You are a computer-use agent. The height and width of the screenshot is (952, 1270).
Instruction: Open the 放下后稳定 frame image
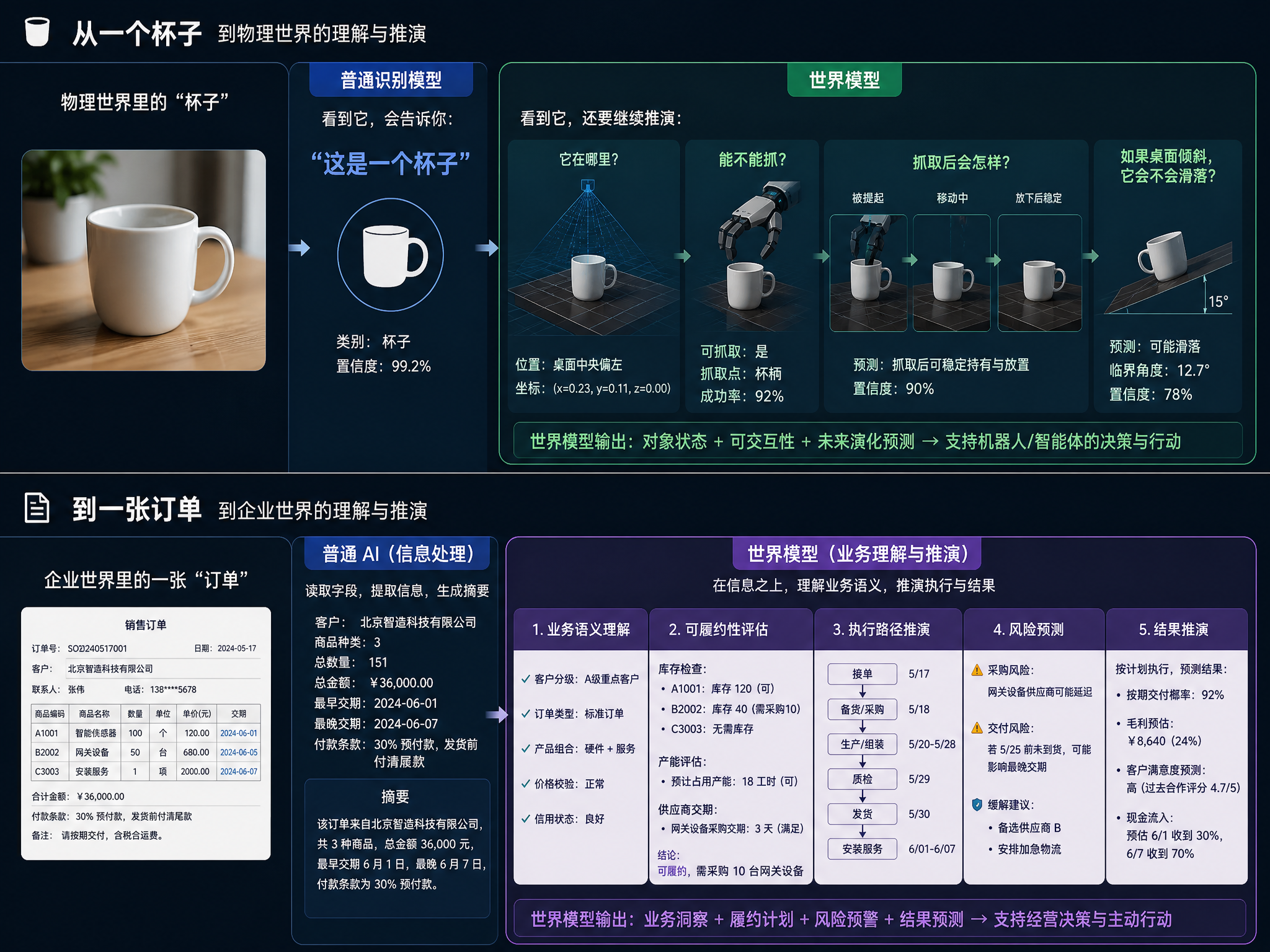(x=1040, y=273)
